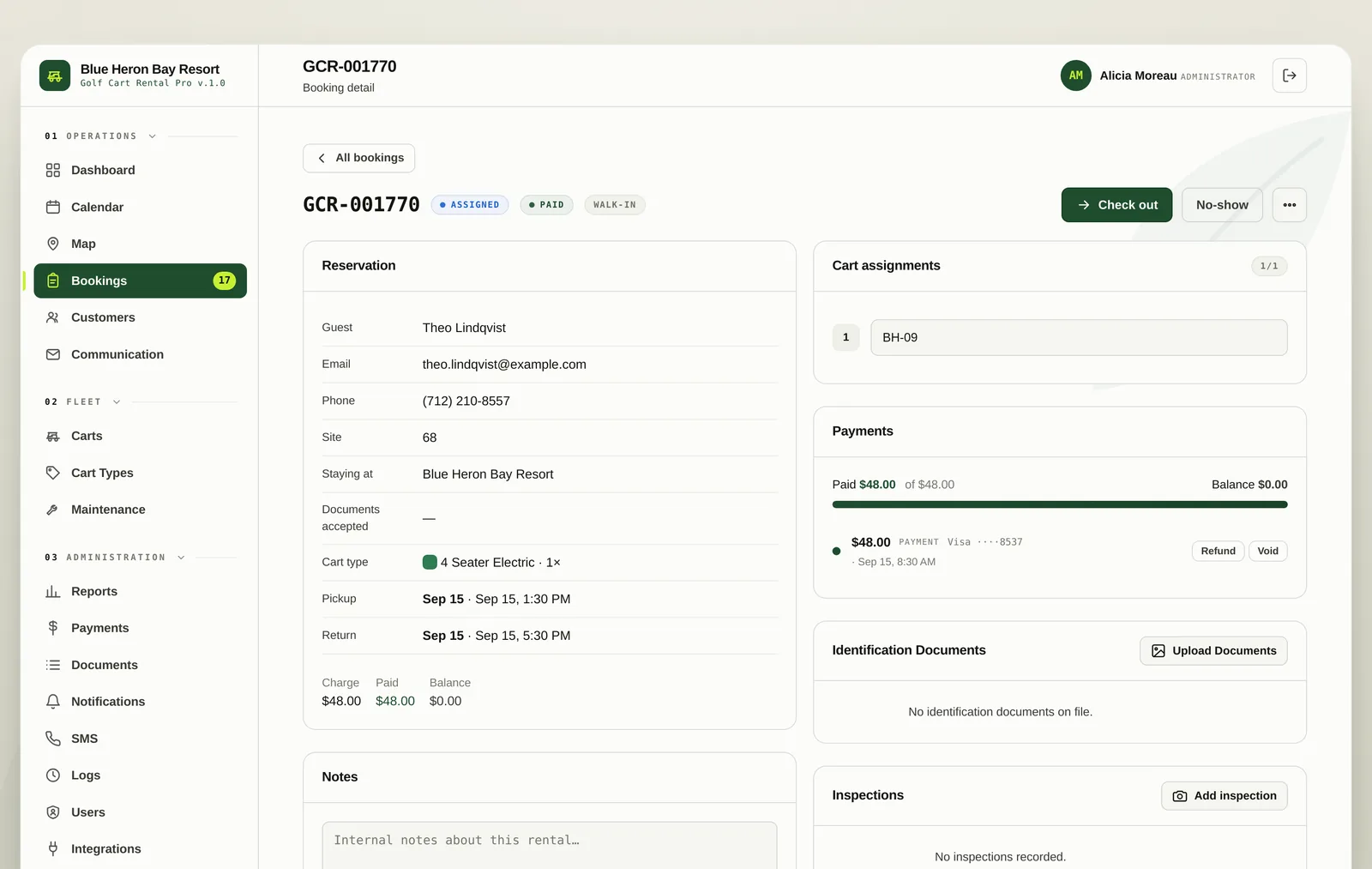Image resolution: width=1372 pixels, height=869 pixels.
Task: Click the Add inspection label
Action: click(1235, 796)
